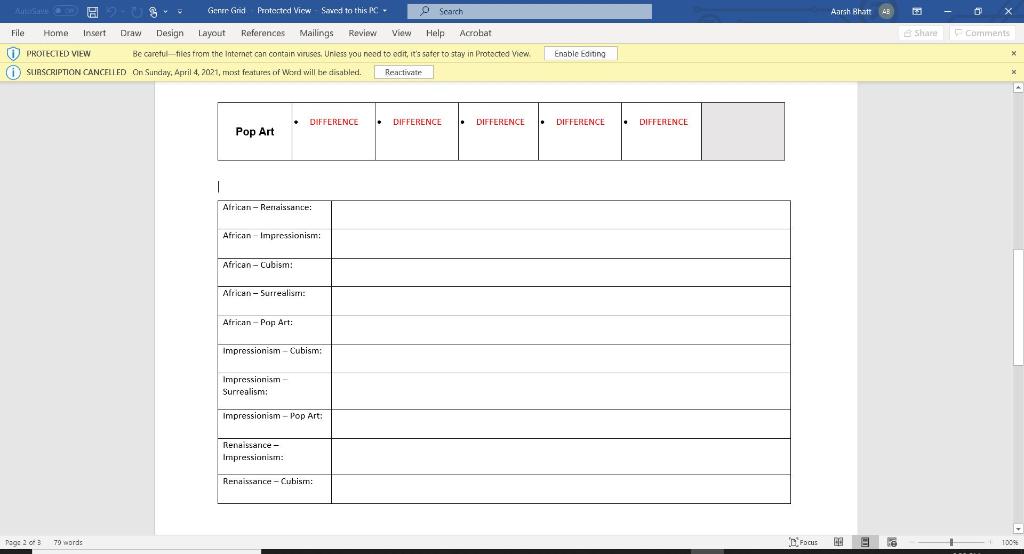This screenshot has height=554, width=1024.
Task: Click the Share button
Action: pyautogui.click(x=921, y=33)
